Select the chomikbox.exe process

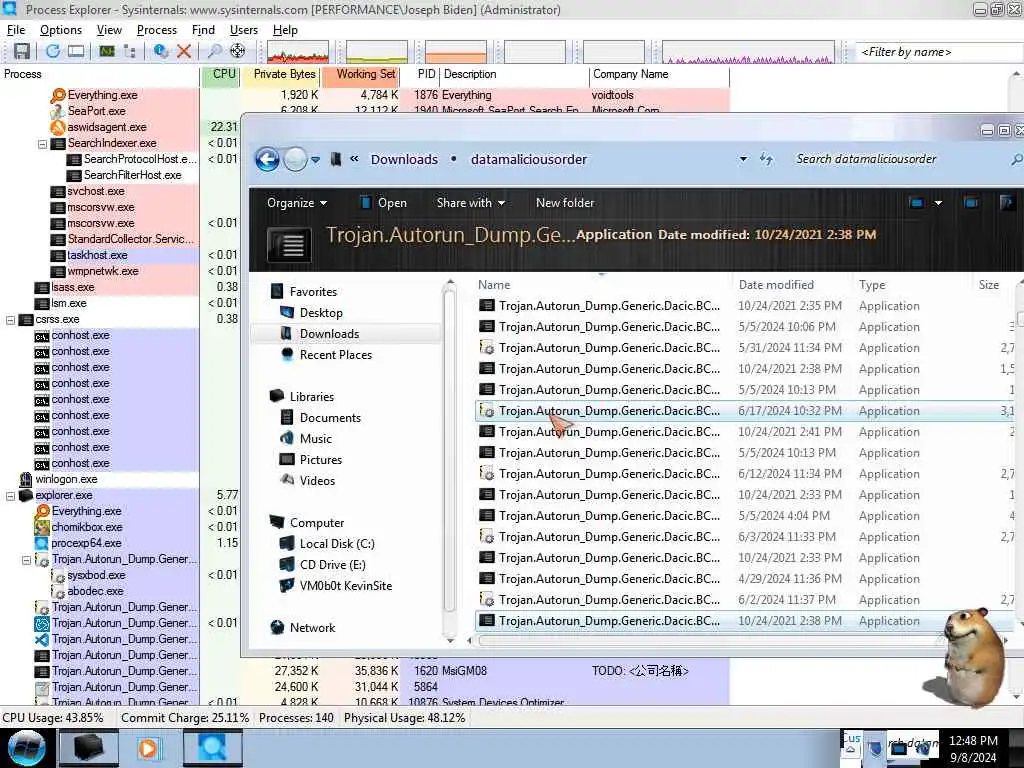click(x=87, y=527)
